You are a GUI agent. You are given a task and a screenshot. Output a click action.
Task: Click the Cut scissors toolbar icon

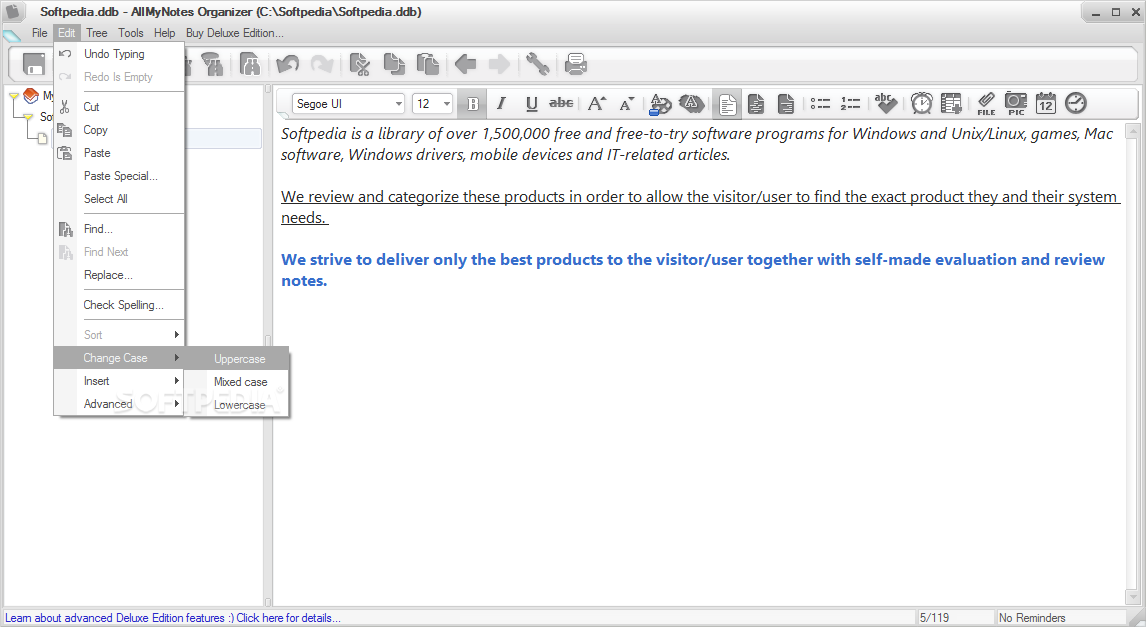(359, 64)
